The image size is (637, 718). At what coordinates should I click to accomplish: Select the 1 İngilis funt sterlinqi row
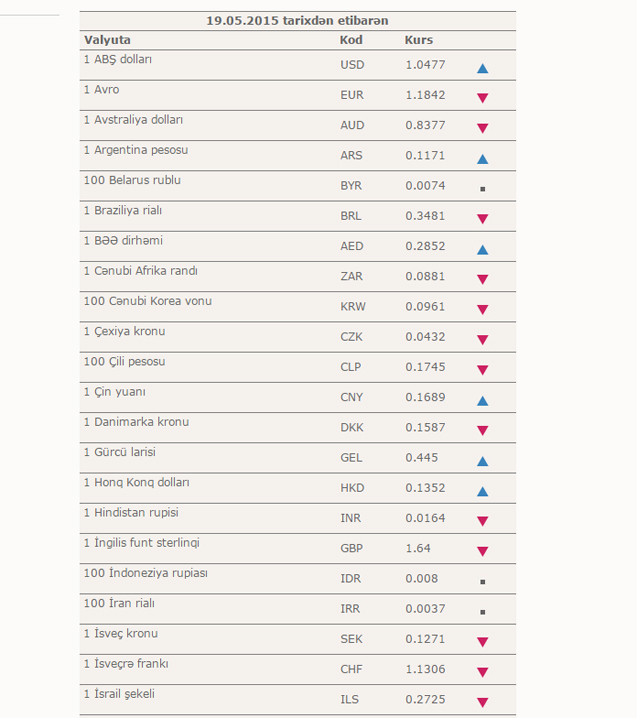click(x=298, y=548)
